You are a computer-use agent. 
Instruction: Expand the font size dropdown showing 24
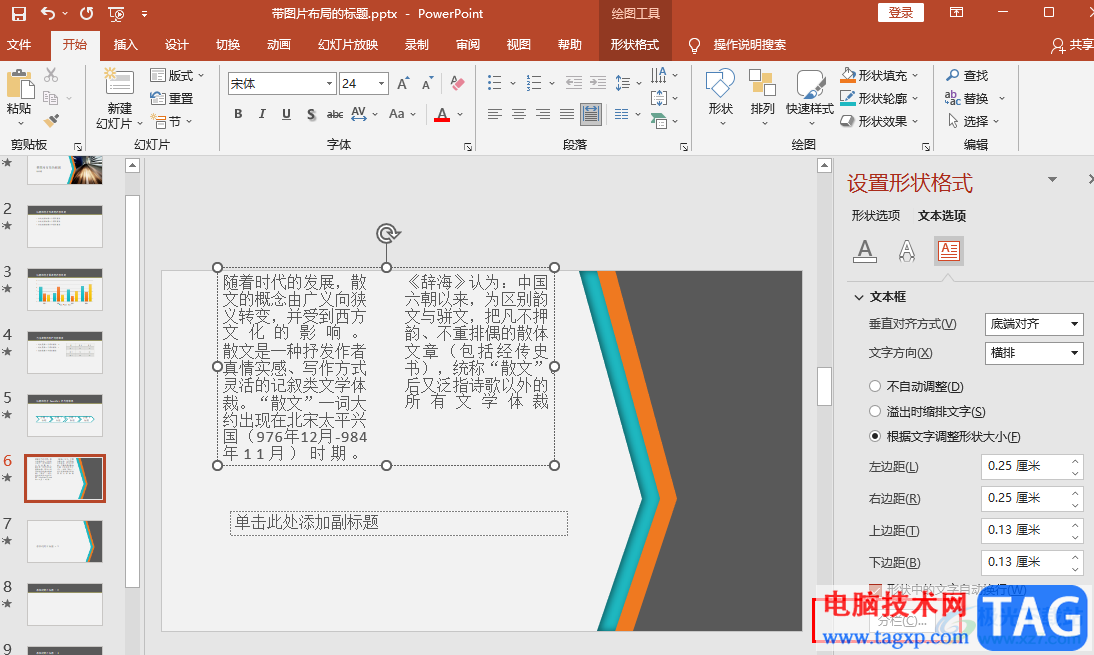381,84
